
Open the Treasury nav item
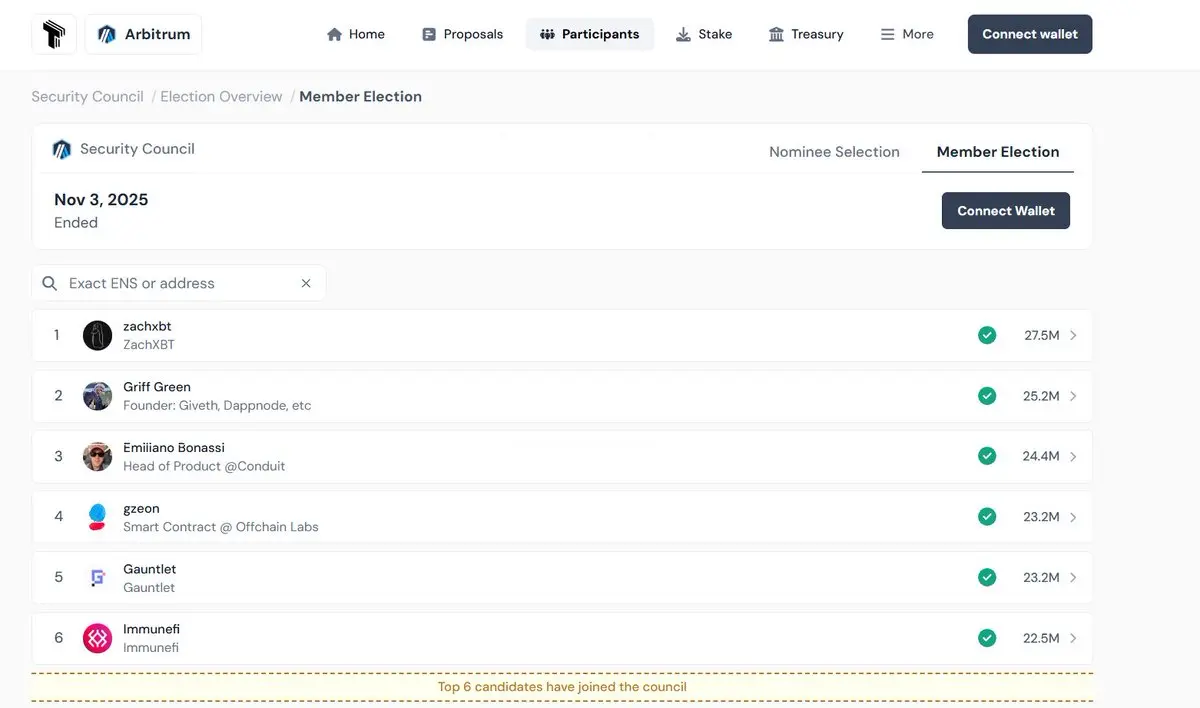(806, 34)
